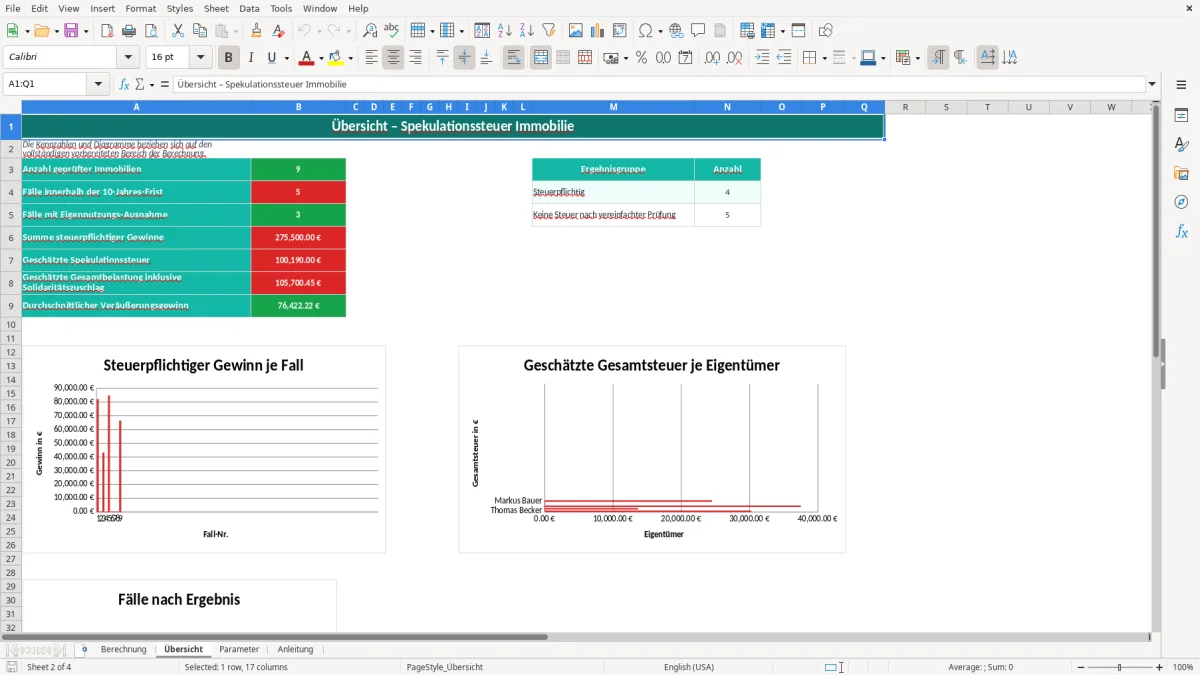This screenshot has width=1200, height=675.
Task: Click in the formula input line
Action: click(658, 84)
